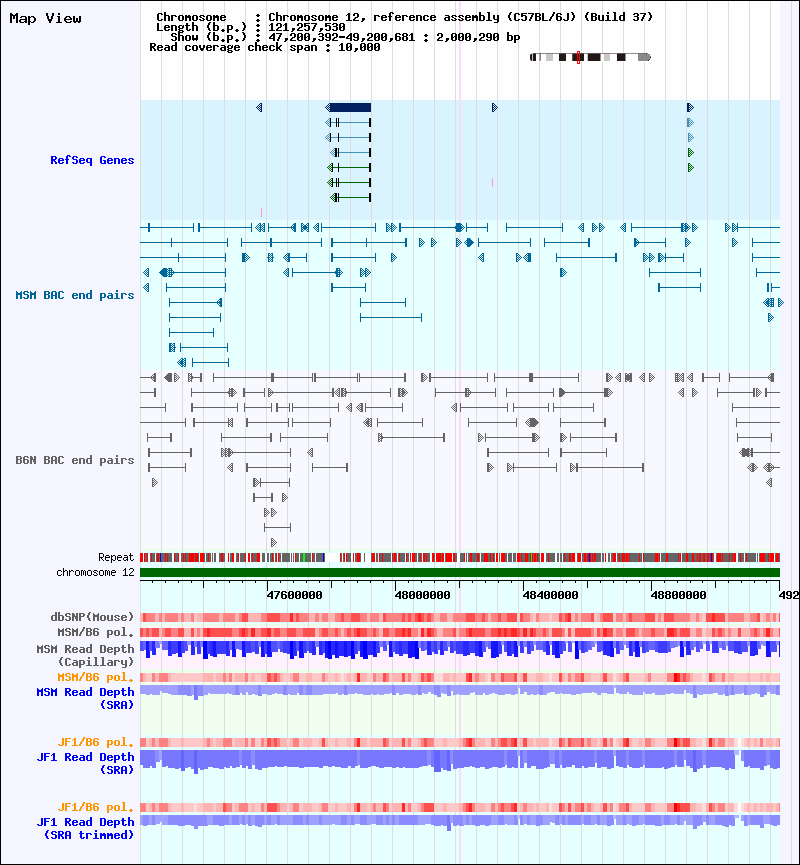The width and height of the screenshot is (800, 865).
Task: Open JF1 Read Depth (SRA) track link
Action: (x=86, y=763)
